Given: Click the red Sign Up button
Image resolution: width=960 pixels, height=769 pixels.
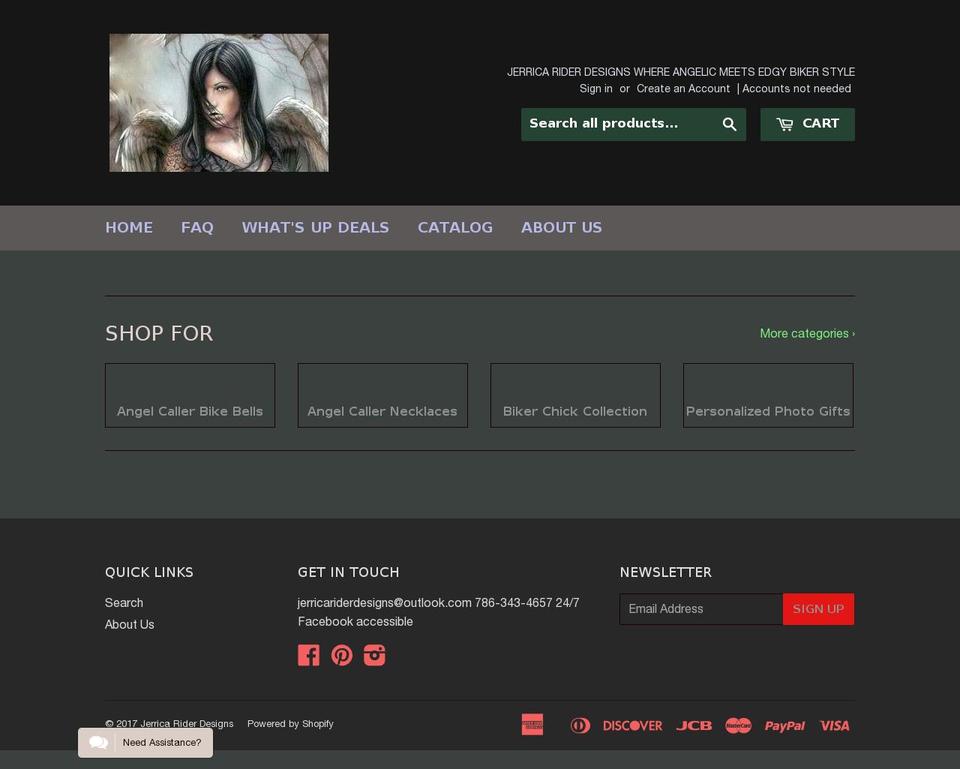Looking at the screenshot, I should click(x=818, y=609).
